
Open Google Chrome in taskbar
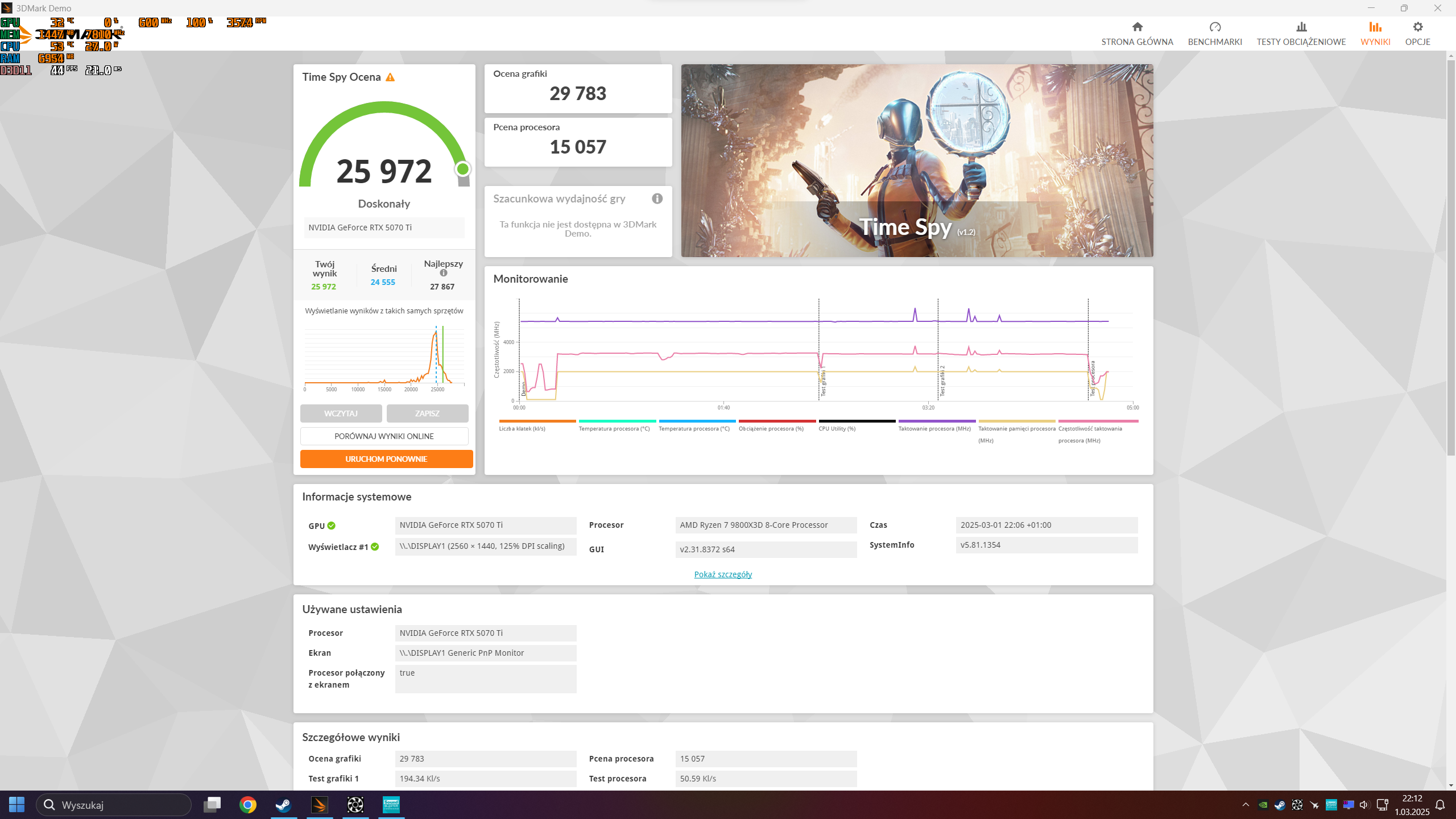pos(248,805)
